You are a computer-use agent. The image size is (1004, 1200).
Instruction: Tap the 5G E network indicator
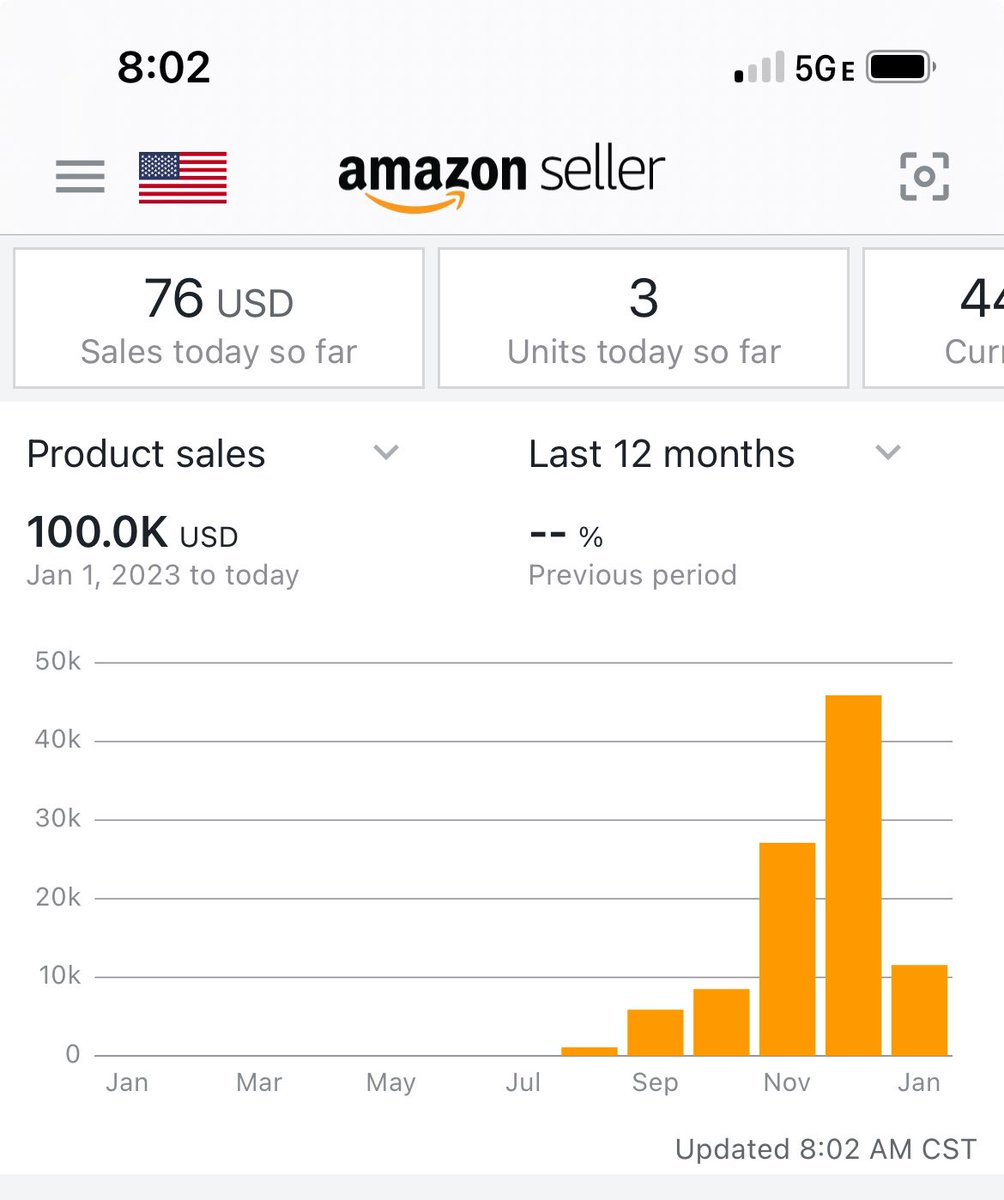[x=825, y=69]
